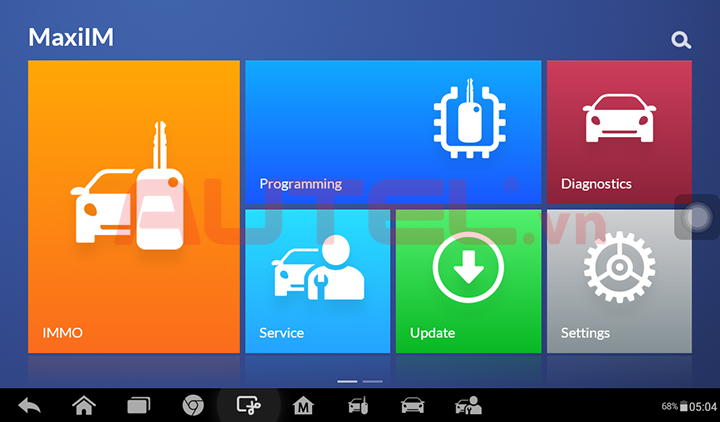Launch the Chrome browser icon
The image size is (720, 422).
(193, 406)
